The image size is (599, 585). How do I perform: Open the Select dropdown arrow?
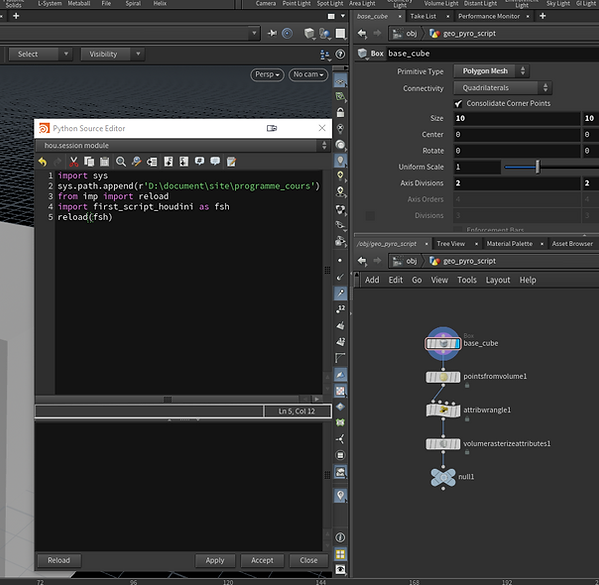66,54
